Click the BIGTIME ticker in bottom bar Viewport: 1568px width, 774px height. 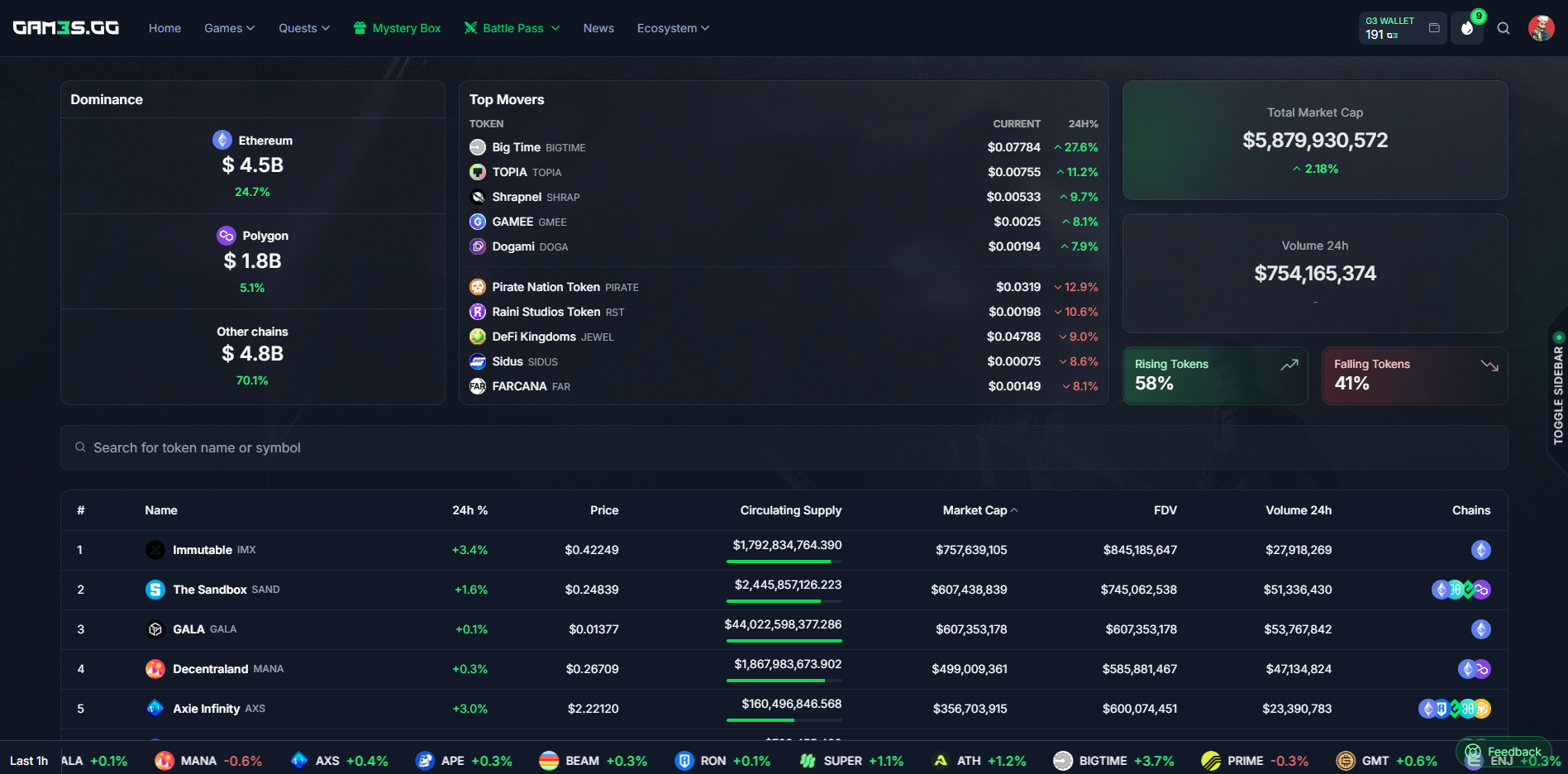tap(1113, 761)
